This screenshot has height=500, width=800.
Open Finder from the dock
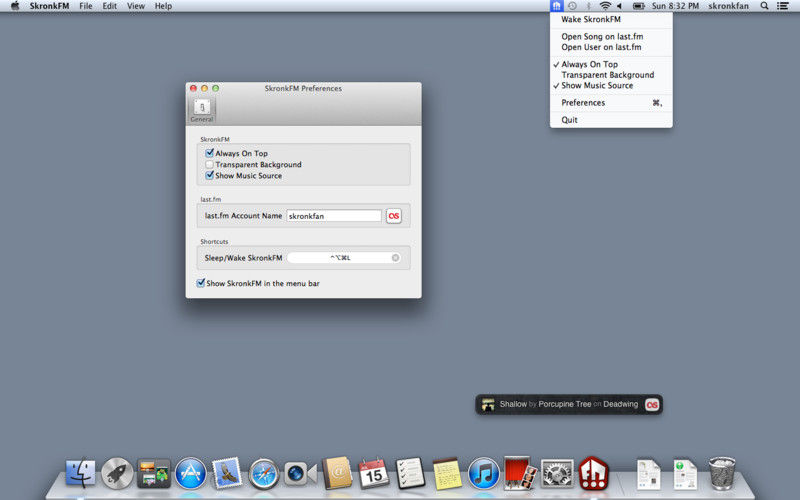point(80,473)
